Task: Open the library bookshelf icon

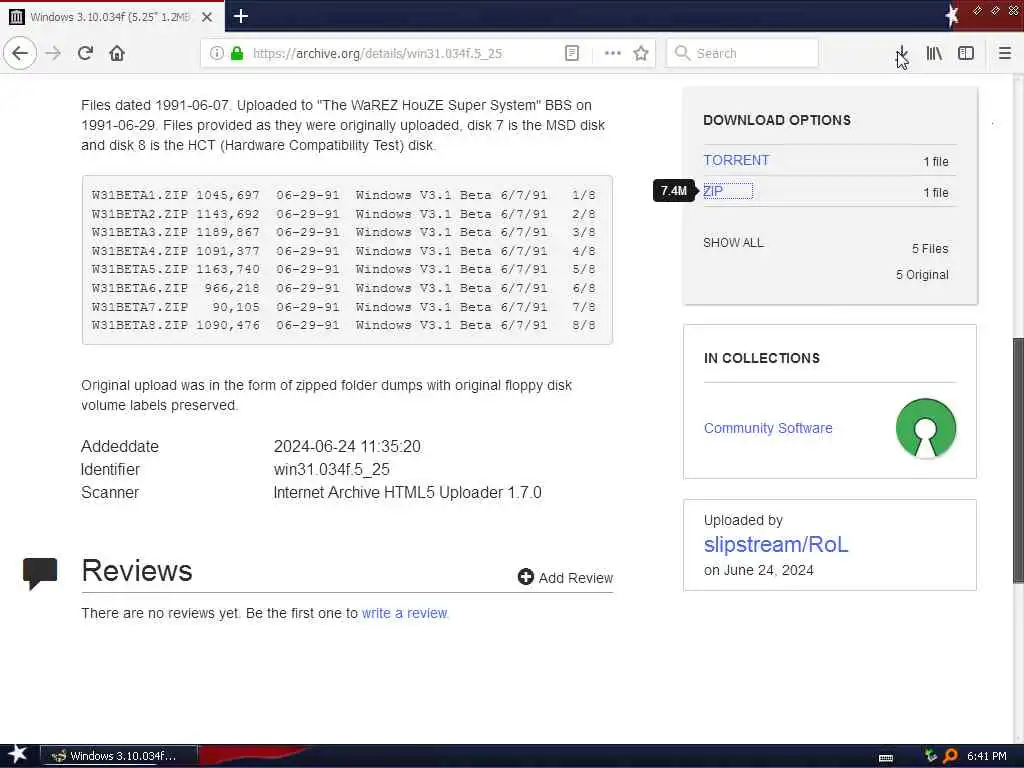Action: [934, 53]
